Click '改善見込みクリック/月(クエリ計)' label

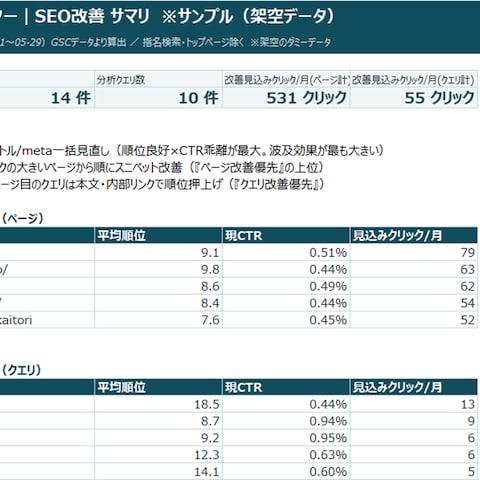(x=414, y=80)
